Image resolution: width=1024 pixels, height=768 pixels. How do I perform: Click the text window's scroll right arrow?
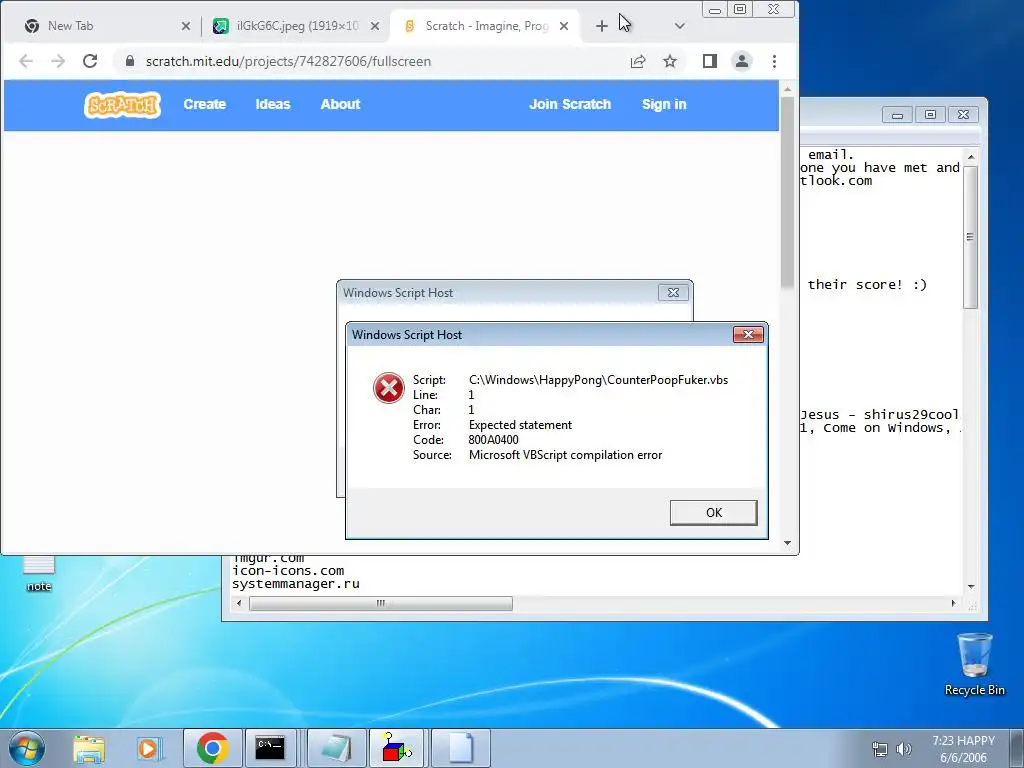click(x=953, y=603)
